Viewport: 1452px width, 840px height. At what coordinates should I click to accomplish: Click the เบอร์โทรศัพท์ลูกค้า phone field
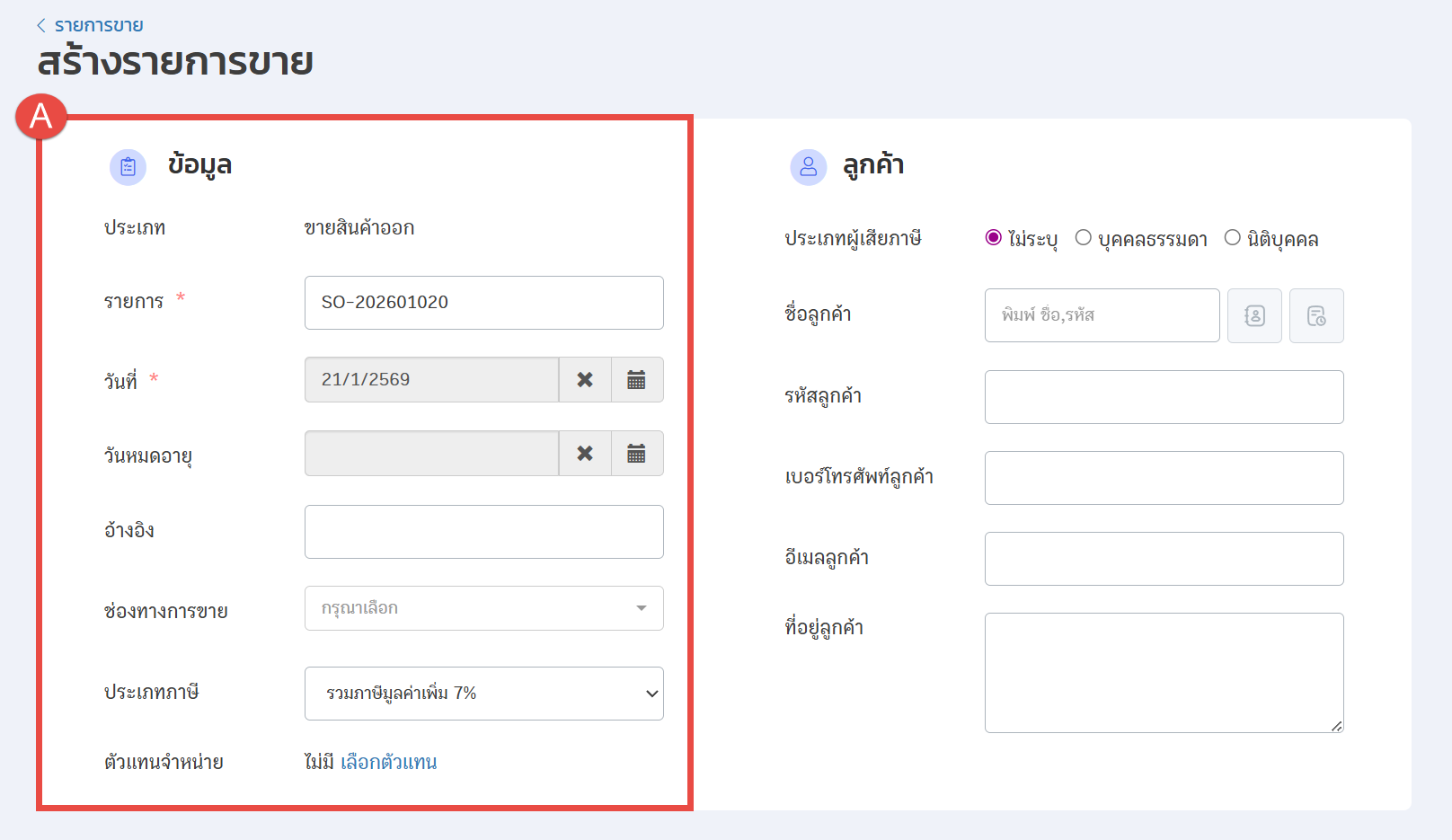pos(1164,478)
